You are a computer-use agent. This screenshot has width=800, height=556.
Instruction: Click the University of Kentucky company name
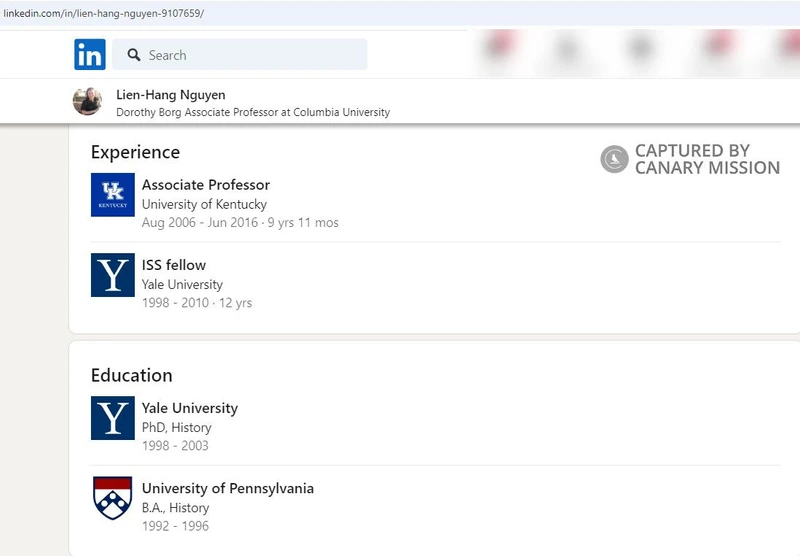(204, 204)
